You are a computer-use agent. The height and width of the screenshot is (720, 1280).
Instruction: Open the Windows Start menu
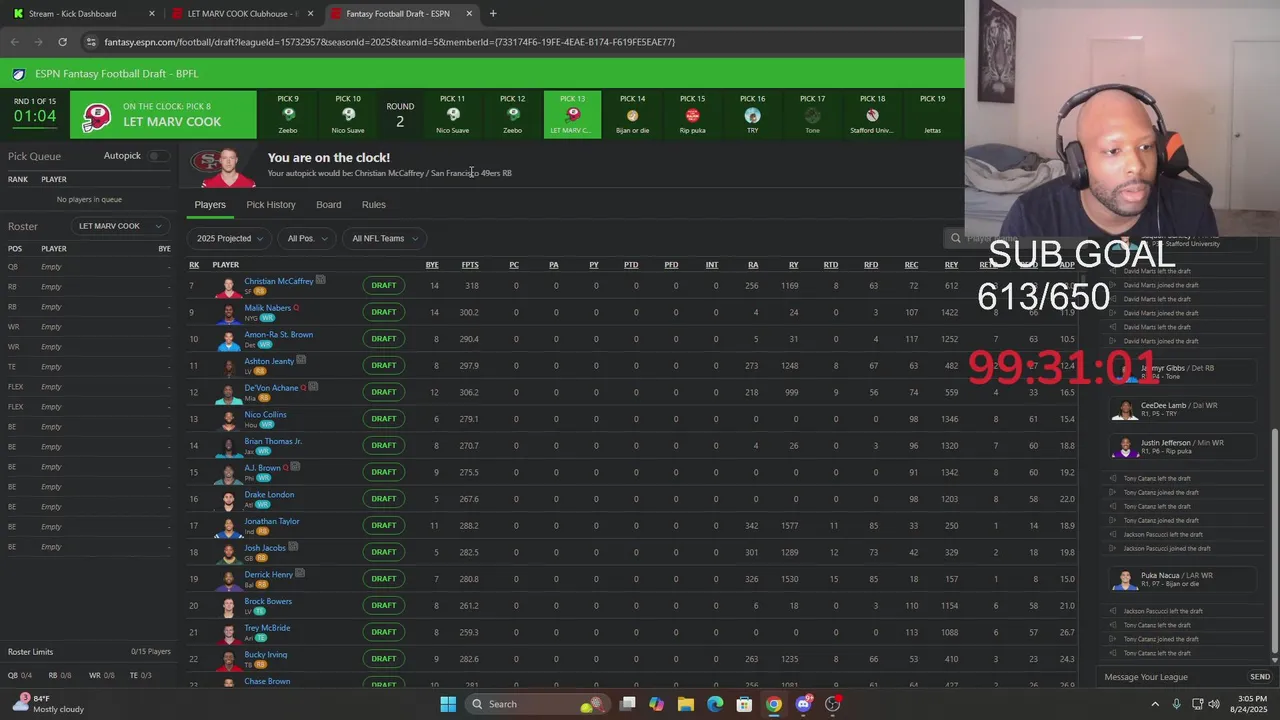pos(448,704)
